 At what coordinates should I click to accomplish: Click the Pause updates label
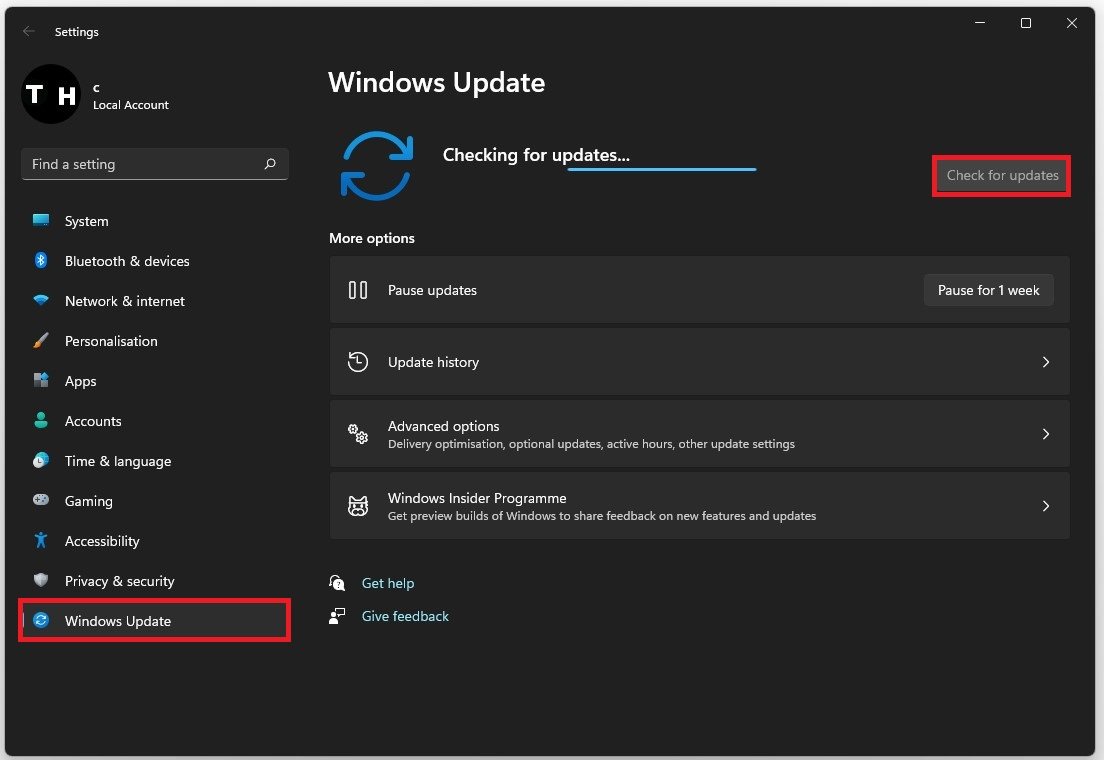click(x=432, y=290)
